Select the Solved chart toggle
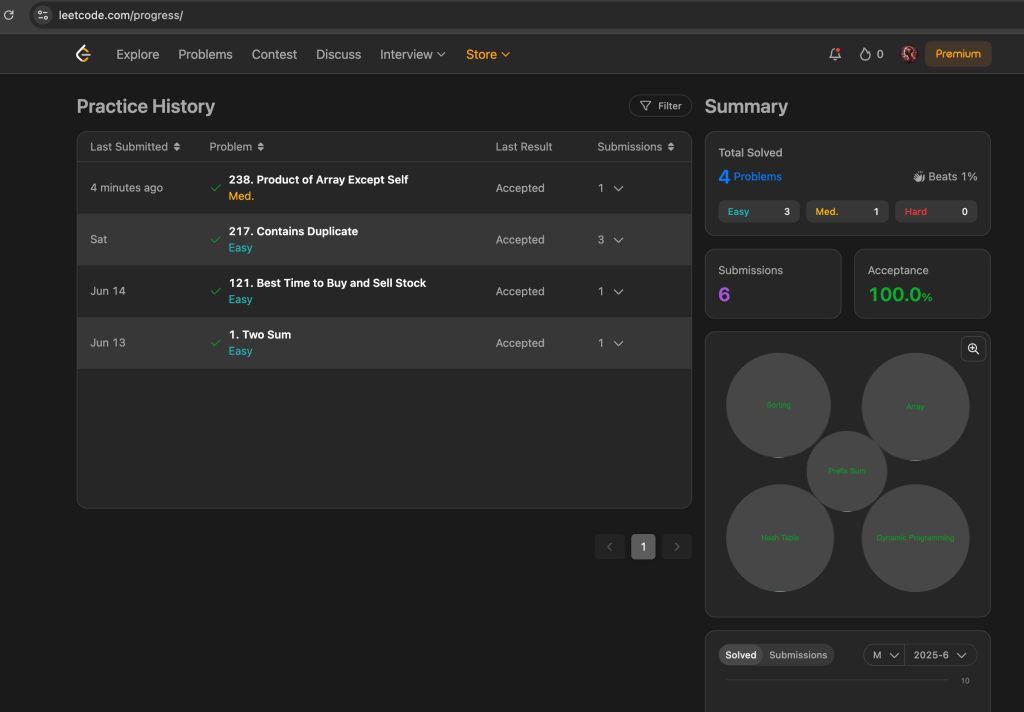This screenshot has height=712, width=1024. point(741,655)
